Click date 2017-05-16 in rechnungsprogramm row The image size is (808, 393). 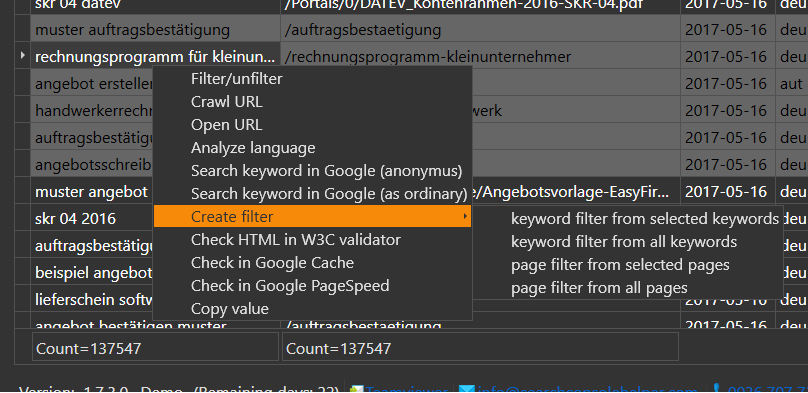(728, 56)
